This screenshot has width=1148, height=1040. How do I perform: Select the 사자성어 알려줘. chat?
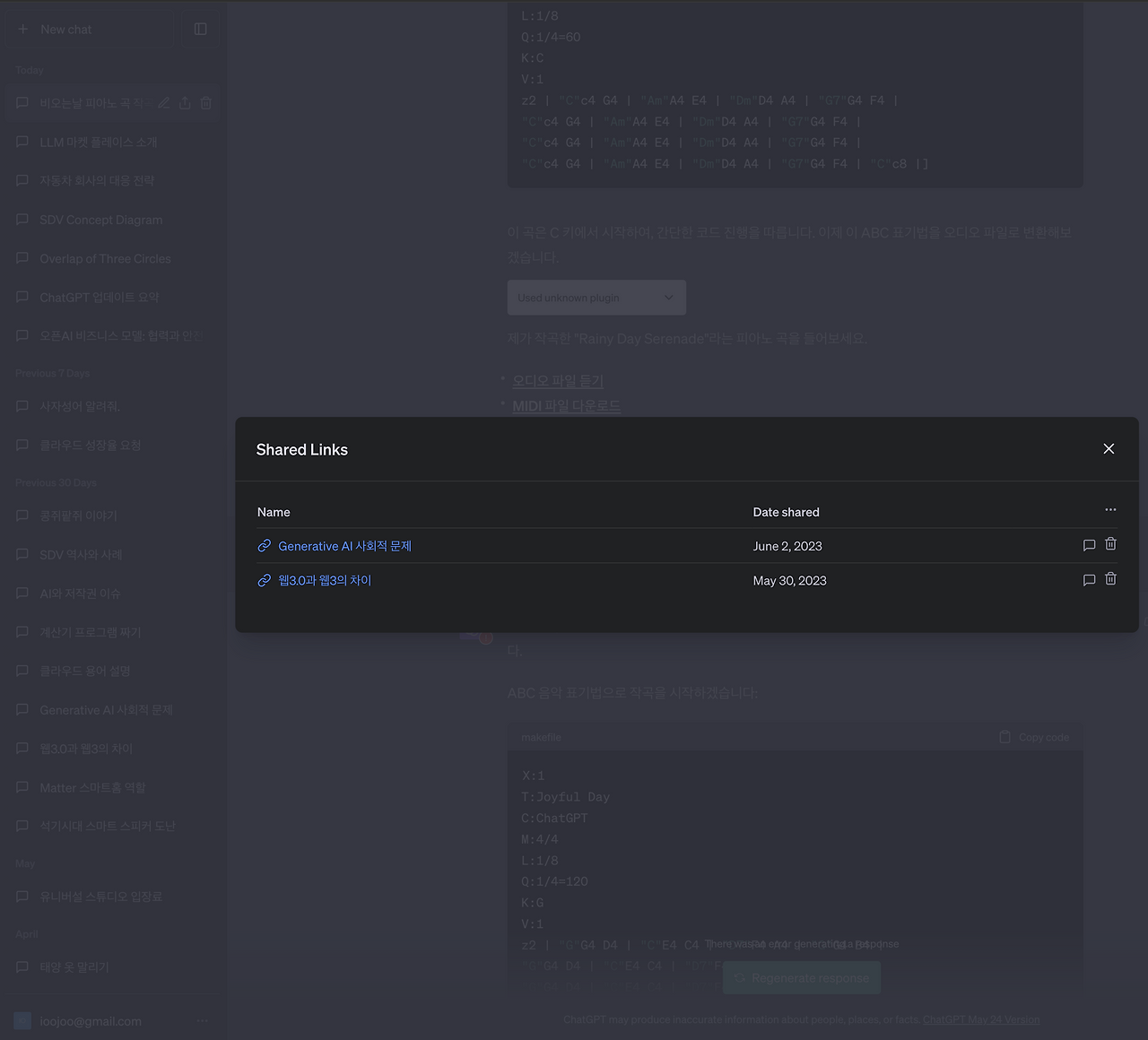(111, 406)
